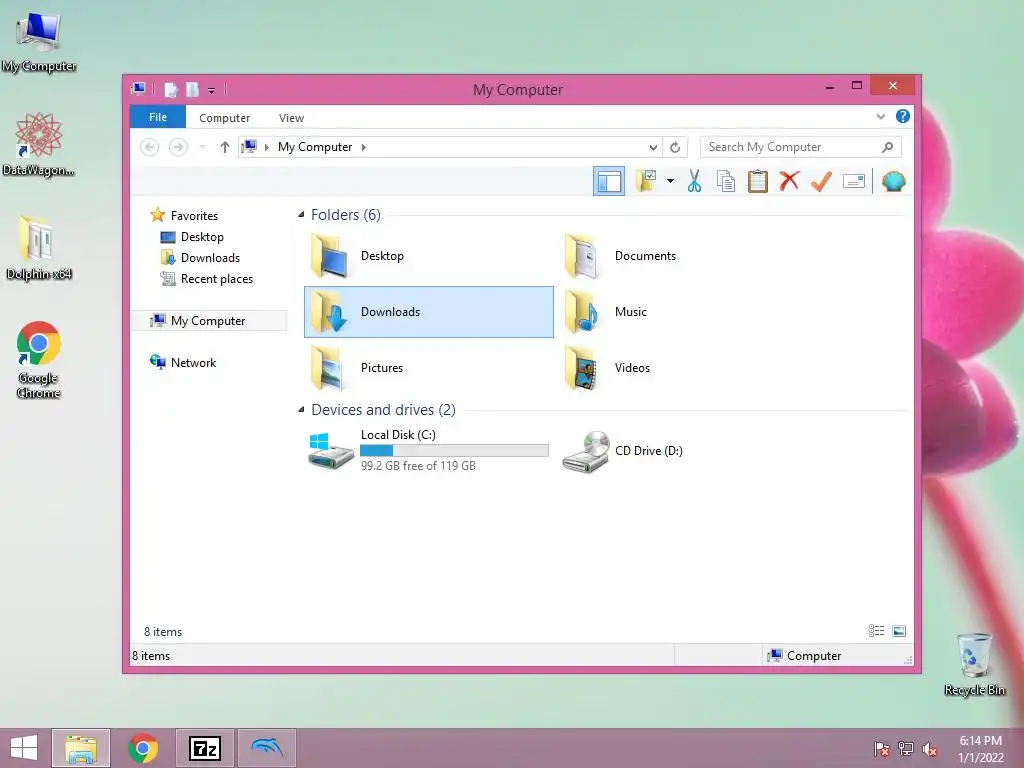Click Dolphin emulator in the taskbar

(266, 748)
